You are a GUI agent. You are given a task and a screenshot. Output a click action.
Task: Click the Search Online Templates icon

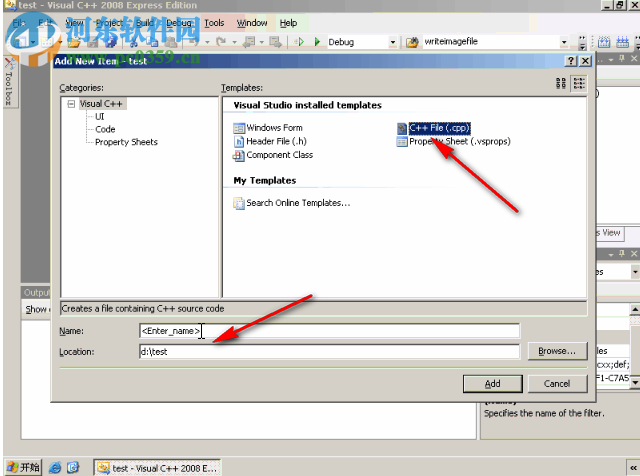[238, 203]
